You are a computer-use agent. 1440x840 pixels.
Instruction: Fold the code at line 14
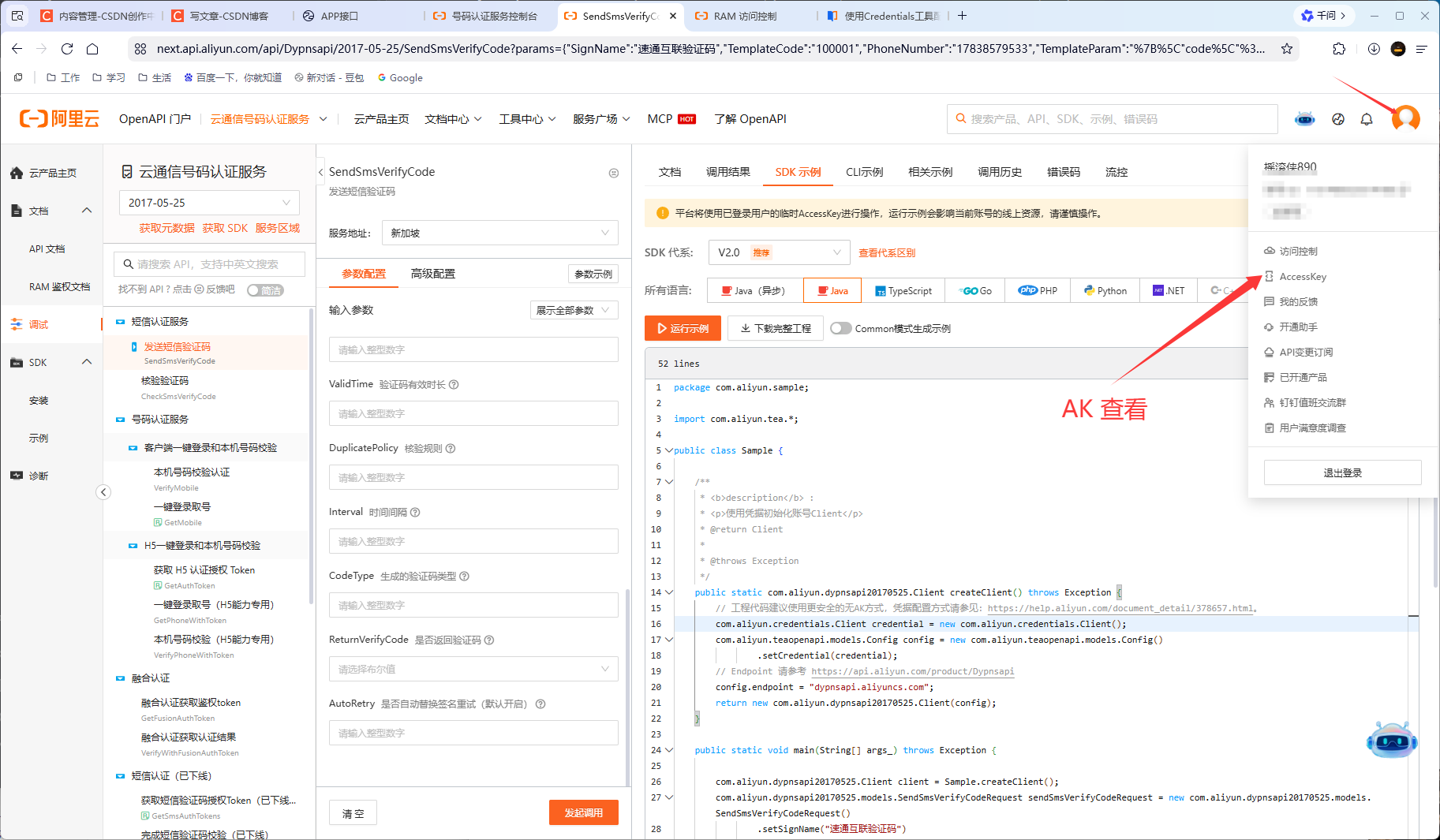(669, 592)
